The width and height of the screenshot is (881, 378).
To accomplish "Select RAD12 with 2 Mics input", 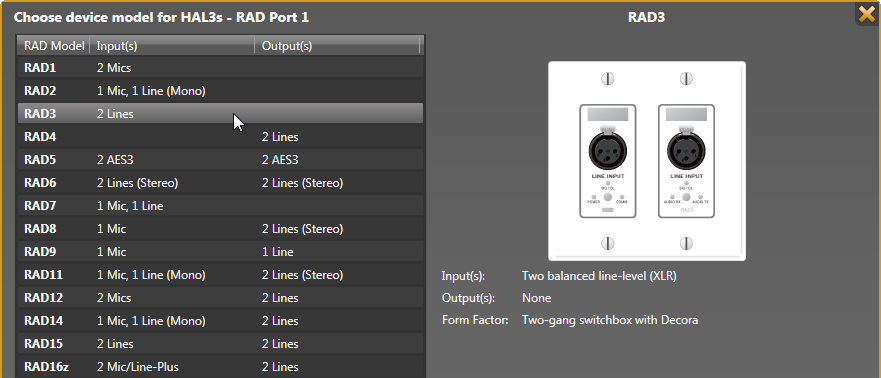I will click(220, 298).
